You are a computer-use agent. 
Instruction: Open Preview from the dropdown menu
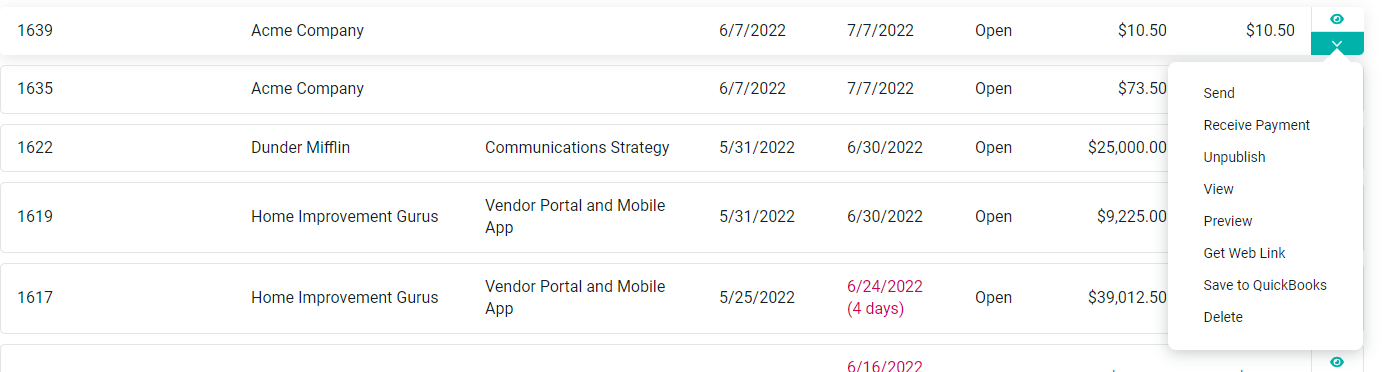pos(1228,221)
